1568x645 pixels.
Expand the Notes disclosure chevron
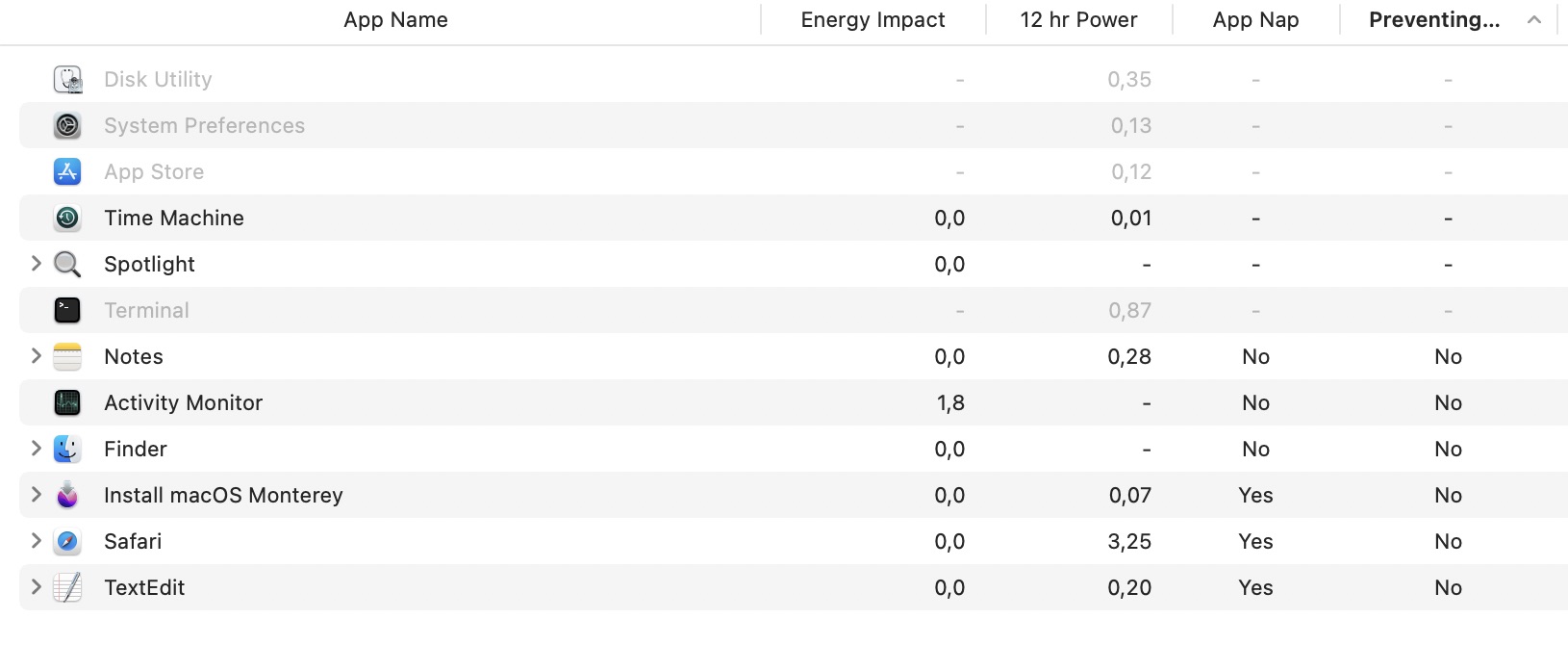[36, 355]
